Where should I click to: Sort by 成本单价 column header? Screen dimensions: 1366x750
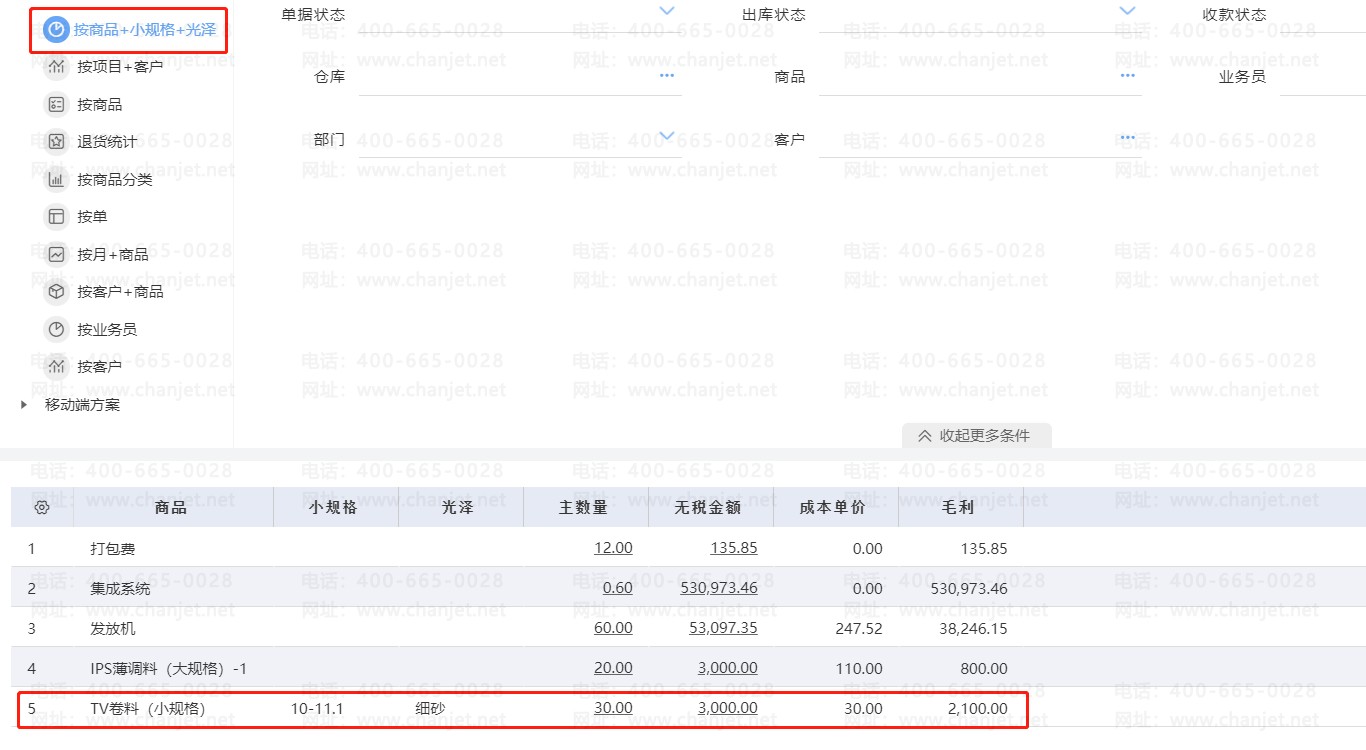point(836,507)
